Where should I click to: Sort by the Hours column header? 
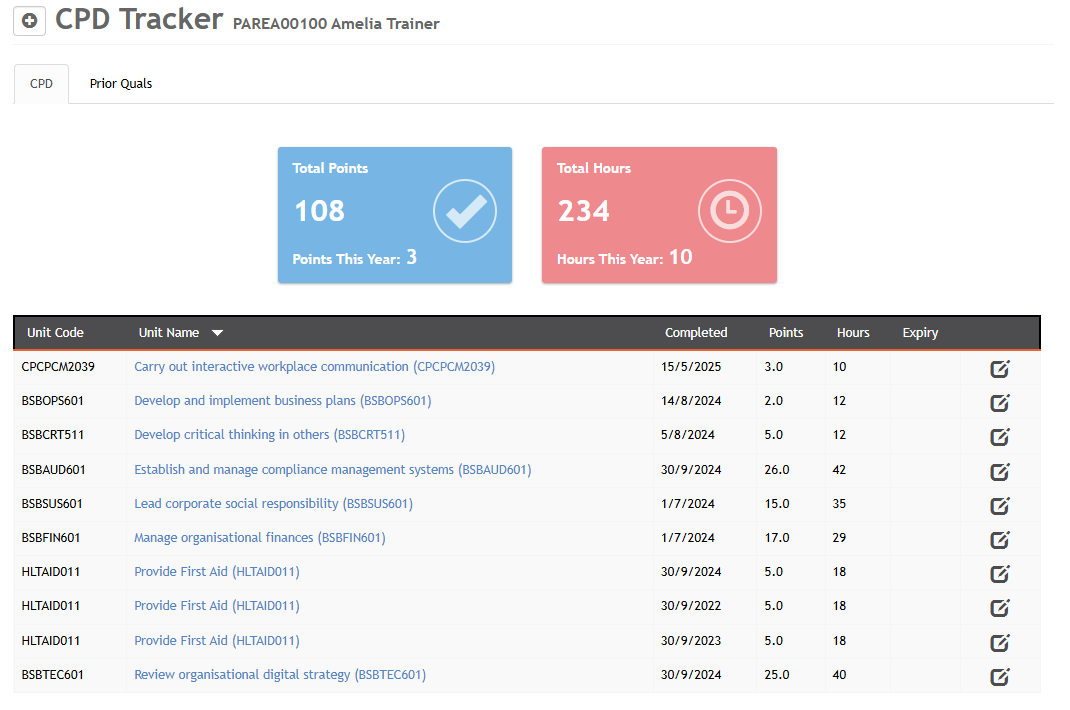(853, 332)
